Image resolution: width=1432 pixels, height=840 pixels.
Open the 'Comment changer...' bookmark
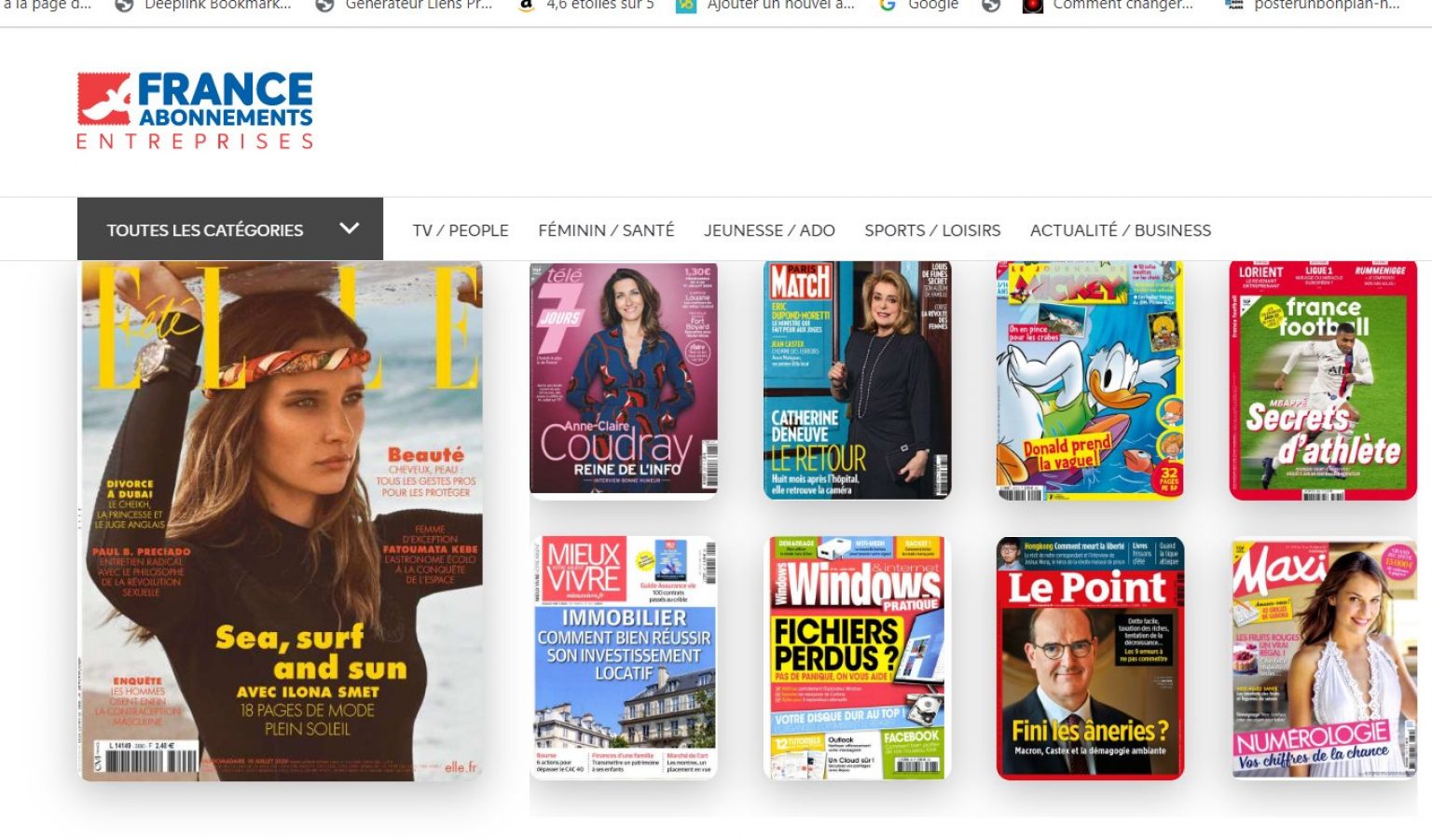(x=1108, y=6)
